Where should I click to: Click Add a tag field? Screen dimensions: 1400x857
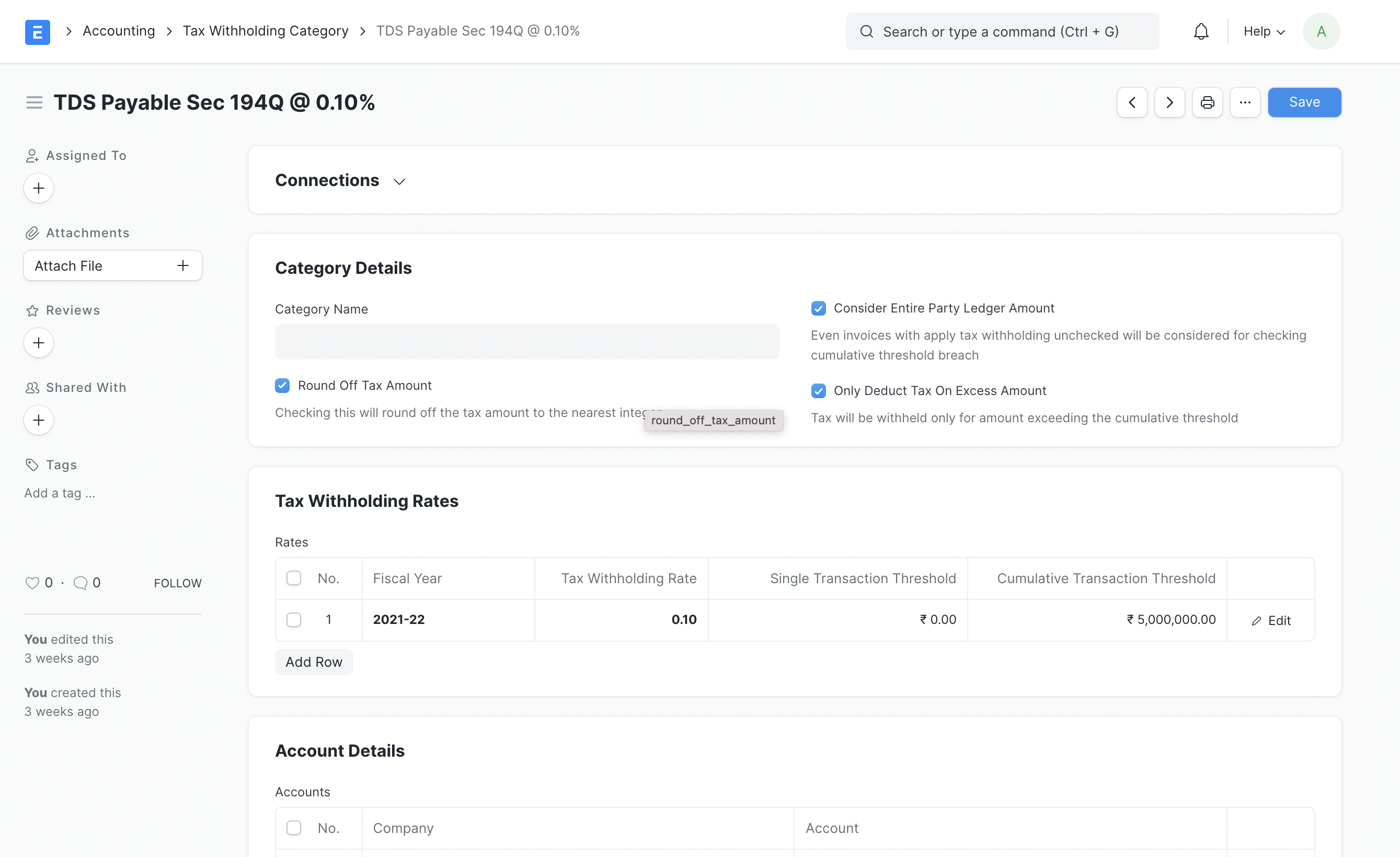pyautogui.click(x=60, y=493)
